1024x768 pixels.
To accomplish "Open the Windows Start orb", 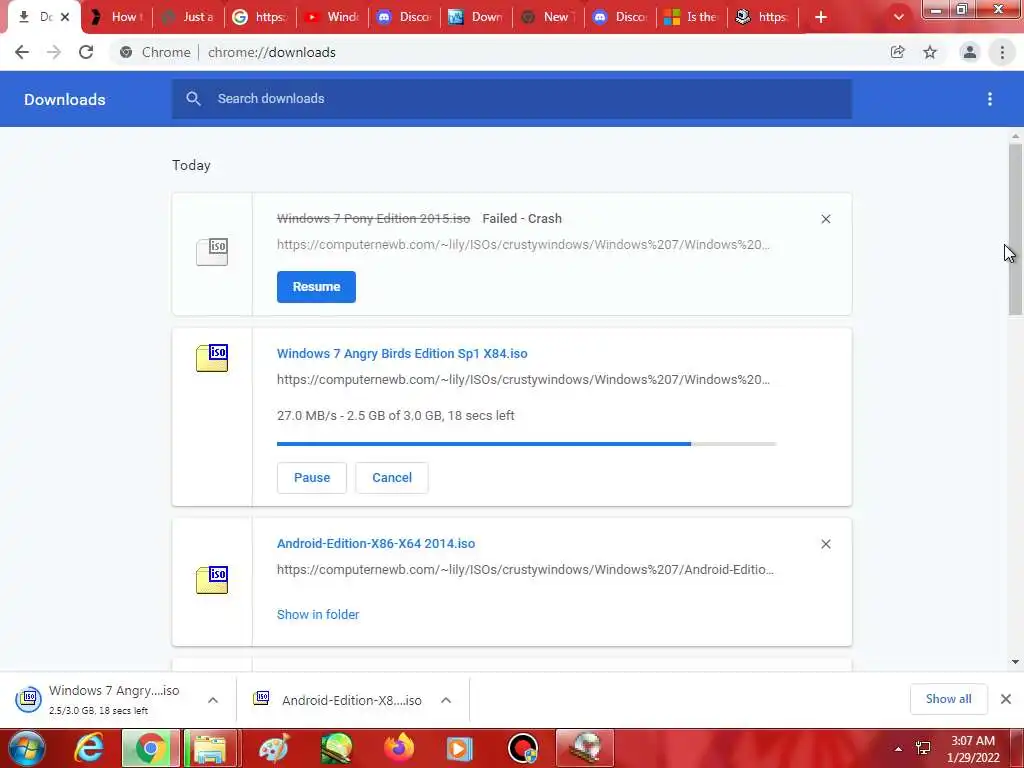I will 26,748.
